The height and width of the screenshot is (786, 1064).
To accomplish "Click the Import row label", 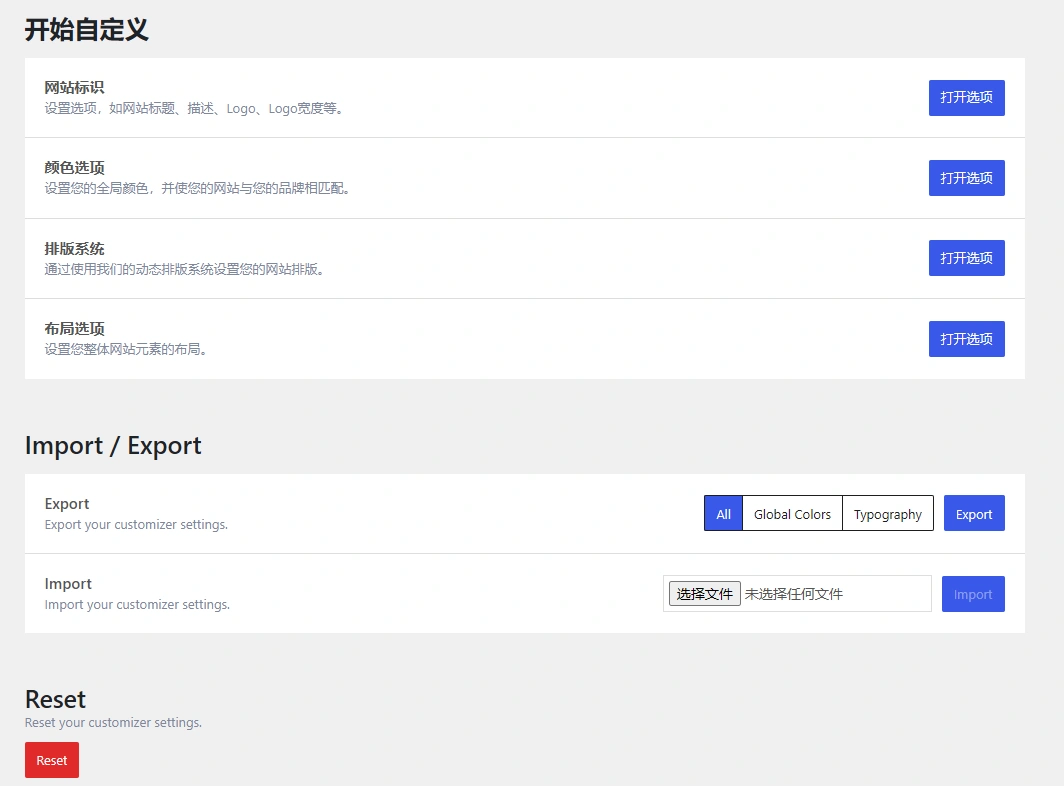I will [67, 583].
